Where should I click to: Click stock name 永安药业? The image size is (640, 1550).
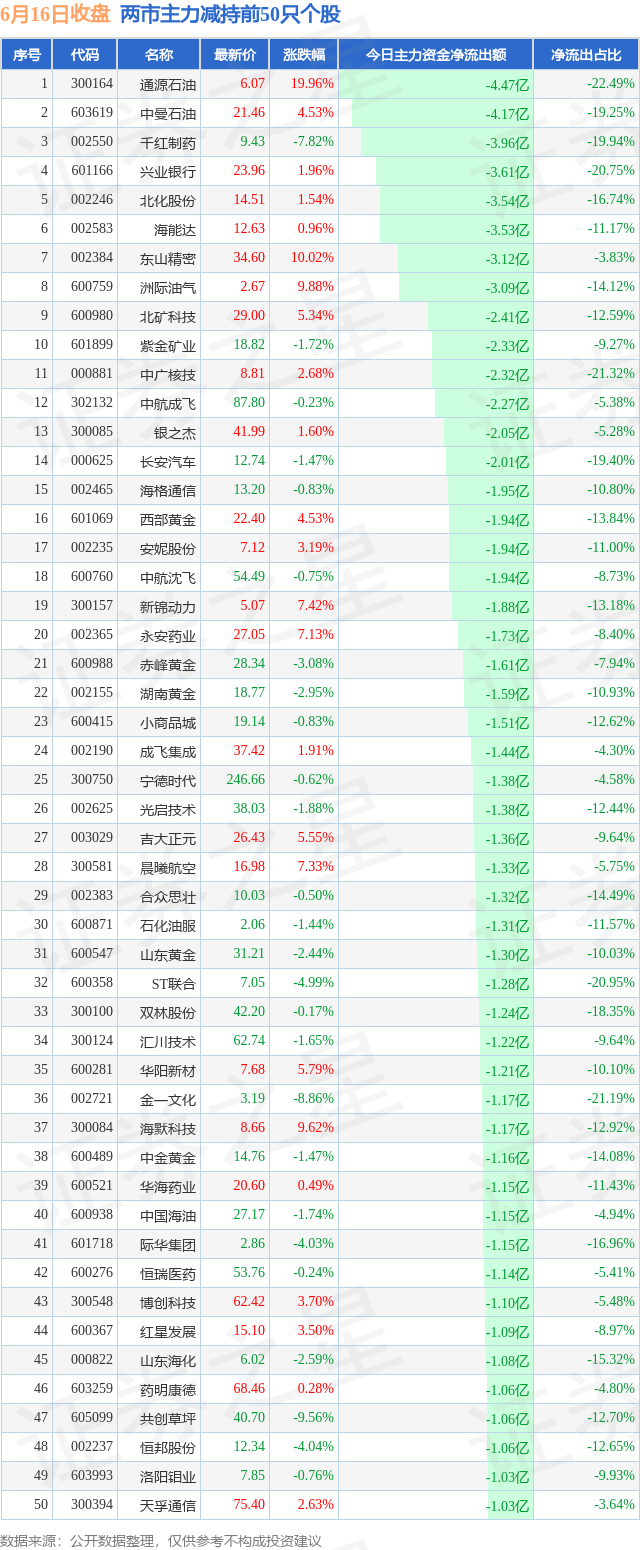click(168, 636)
